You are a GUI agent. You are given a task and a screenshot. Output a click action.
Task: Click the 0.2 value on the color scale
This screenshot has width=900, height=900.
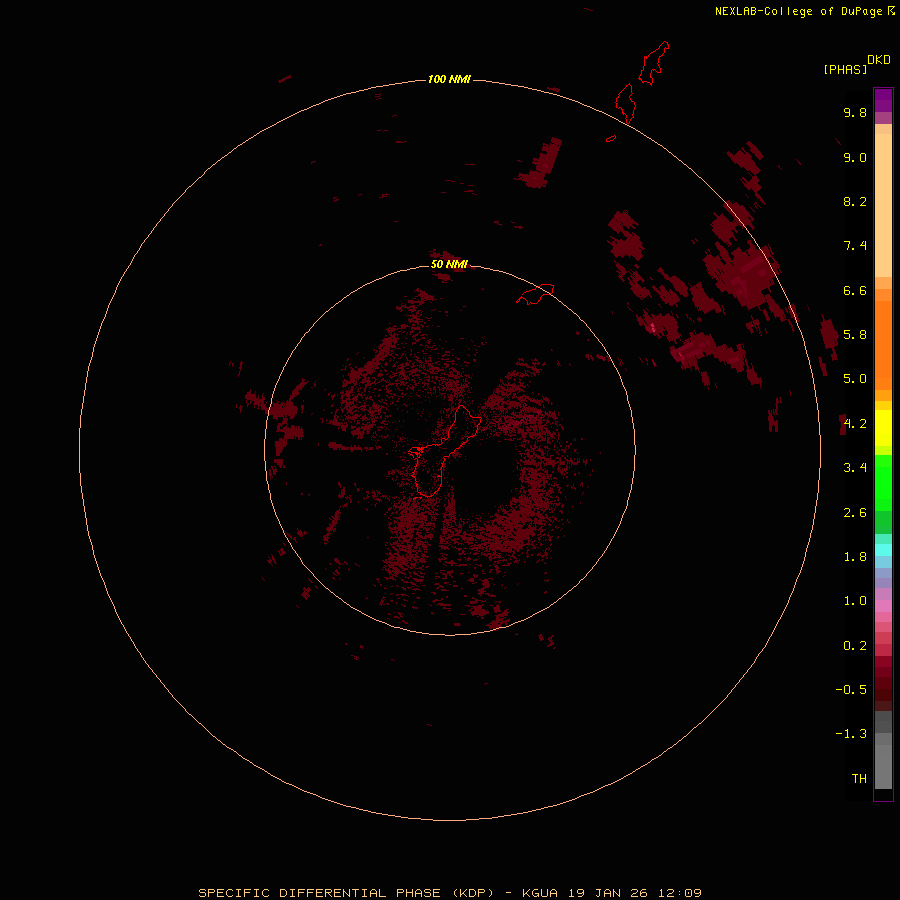[855, 646]
